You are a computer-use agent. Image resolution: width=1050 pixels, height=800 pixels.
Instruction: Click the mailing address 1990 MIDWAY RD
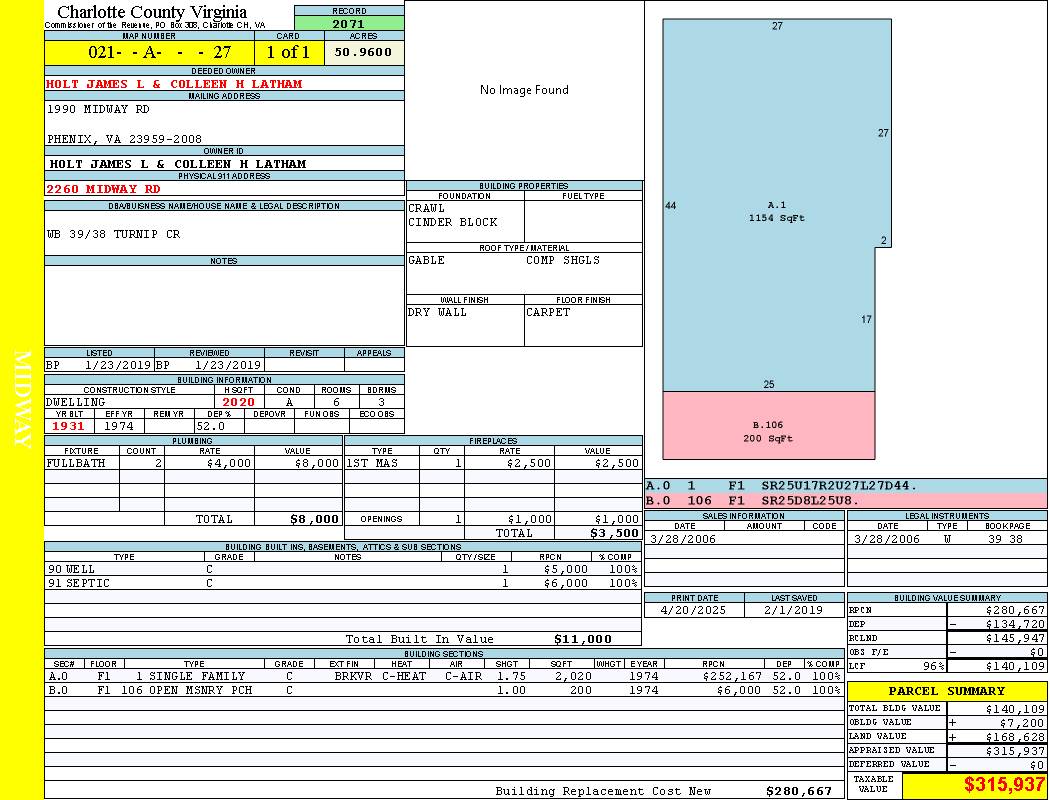[x=98, y=109]
